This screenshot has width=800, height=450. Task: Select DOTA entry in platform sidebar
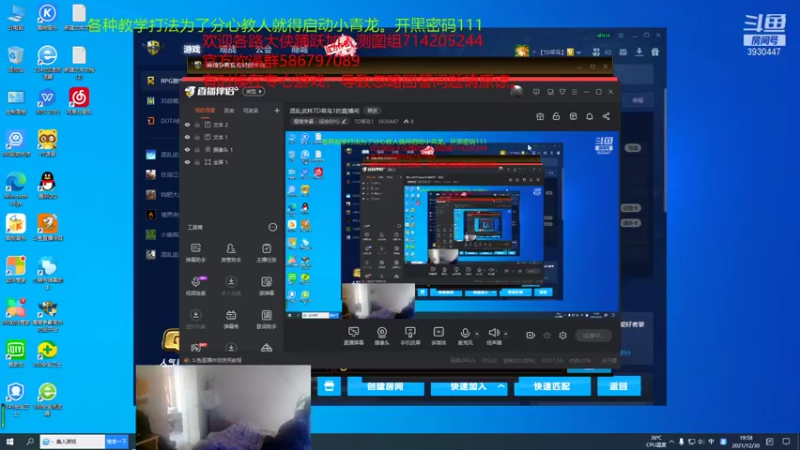[x=163, y=121]
